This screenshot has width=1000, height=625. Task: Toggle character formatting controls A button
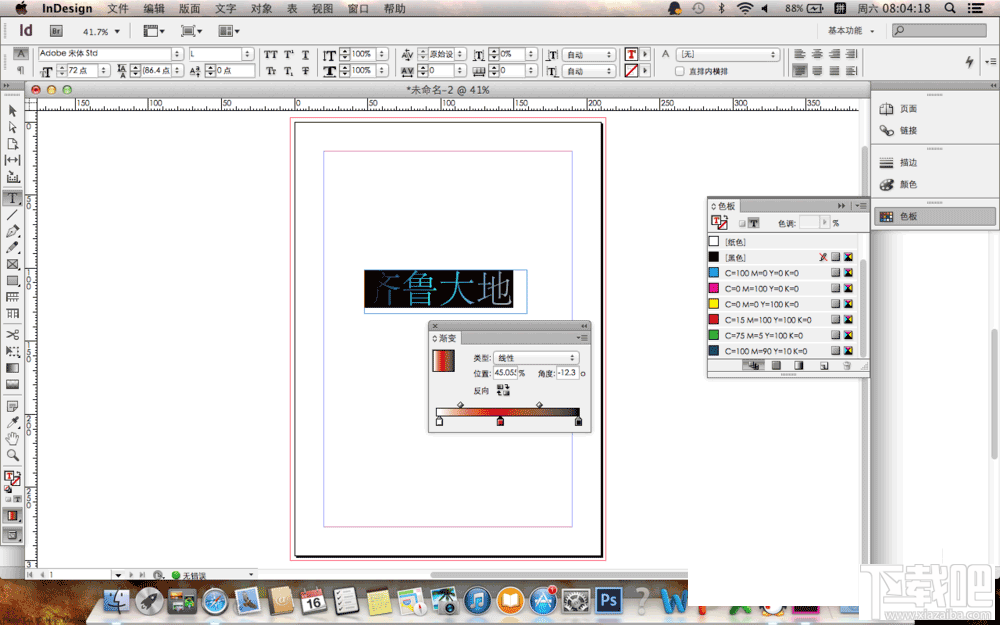21,54
